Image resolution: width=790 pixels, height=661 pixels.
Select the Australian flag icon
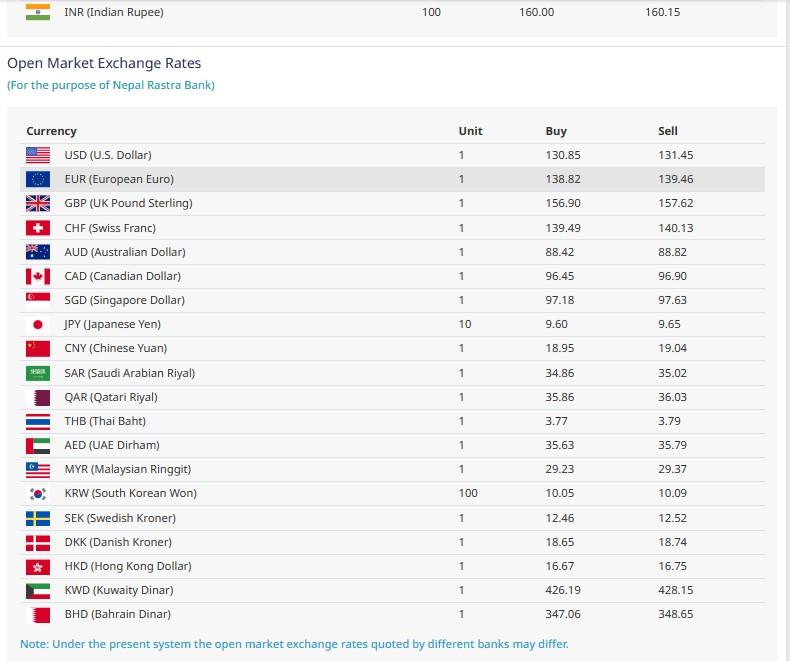38,252
